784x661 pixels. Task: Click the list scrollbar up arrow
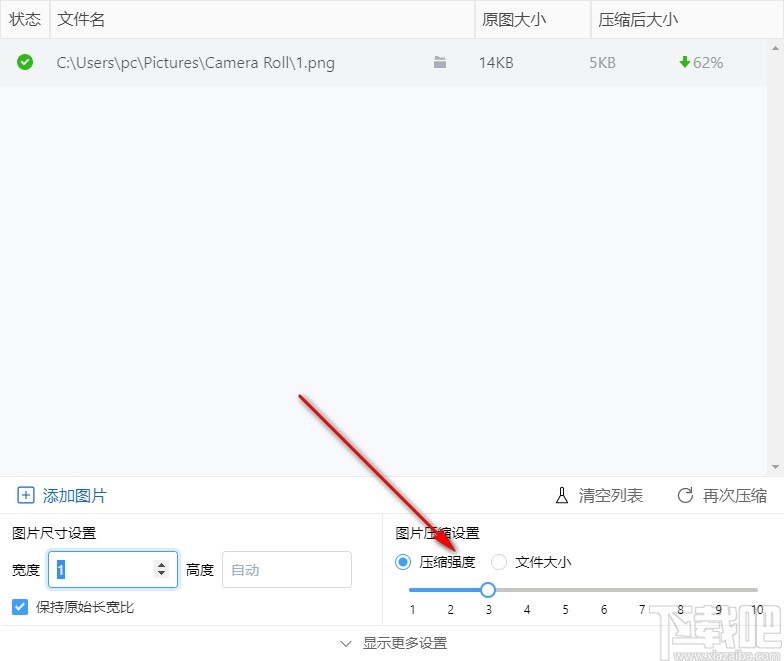click(x=775, y=48)
